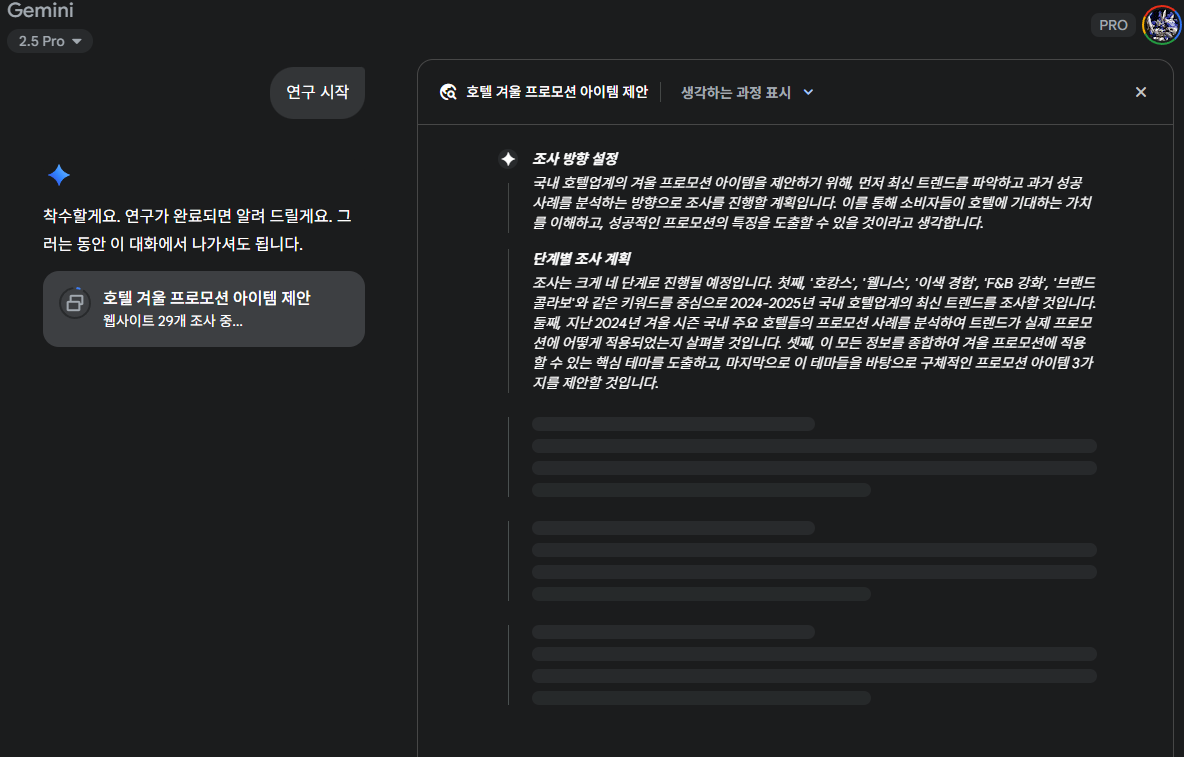The image size is (1184, 757).
Task: Click the white sparkle icon by 조사 방향 설정
Action: tap(508, 158)
